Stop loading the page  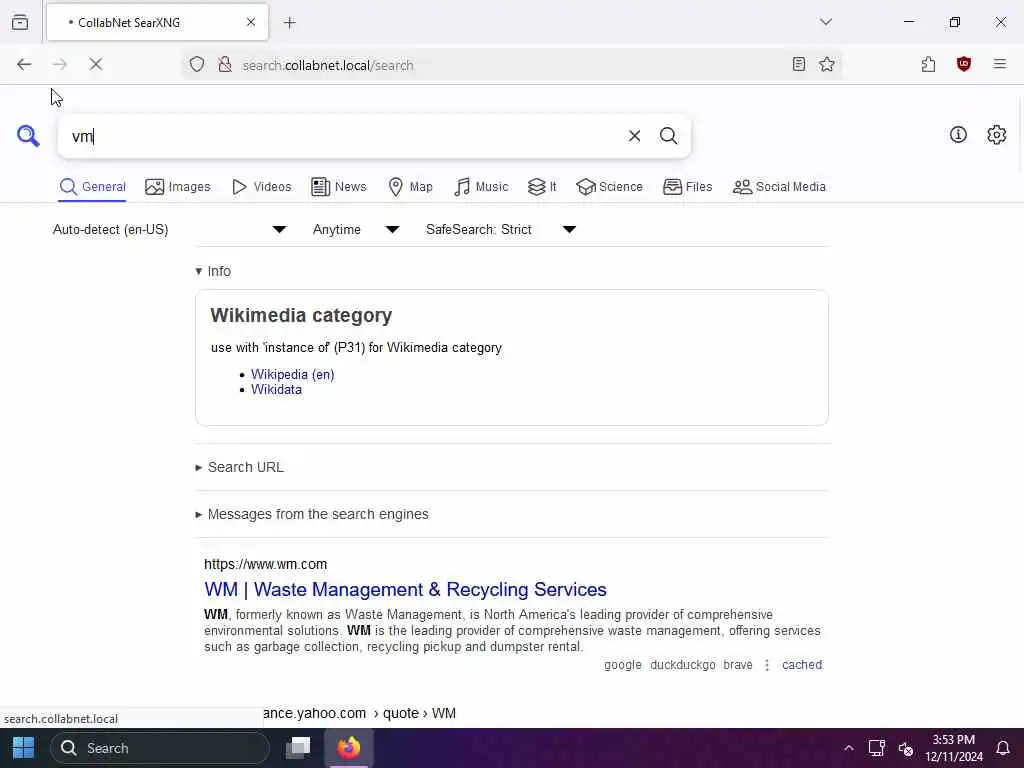click(x=95, y=64)
